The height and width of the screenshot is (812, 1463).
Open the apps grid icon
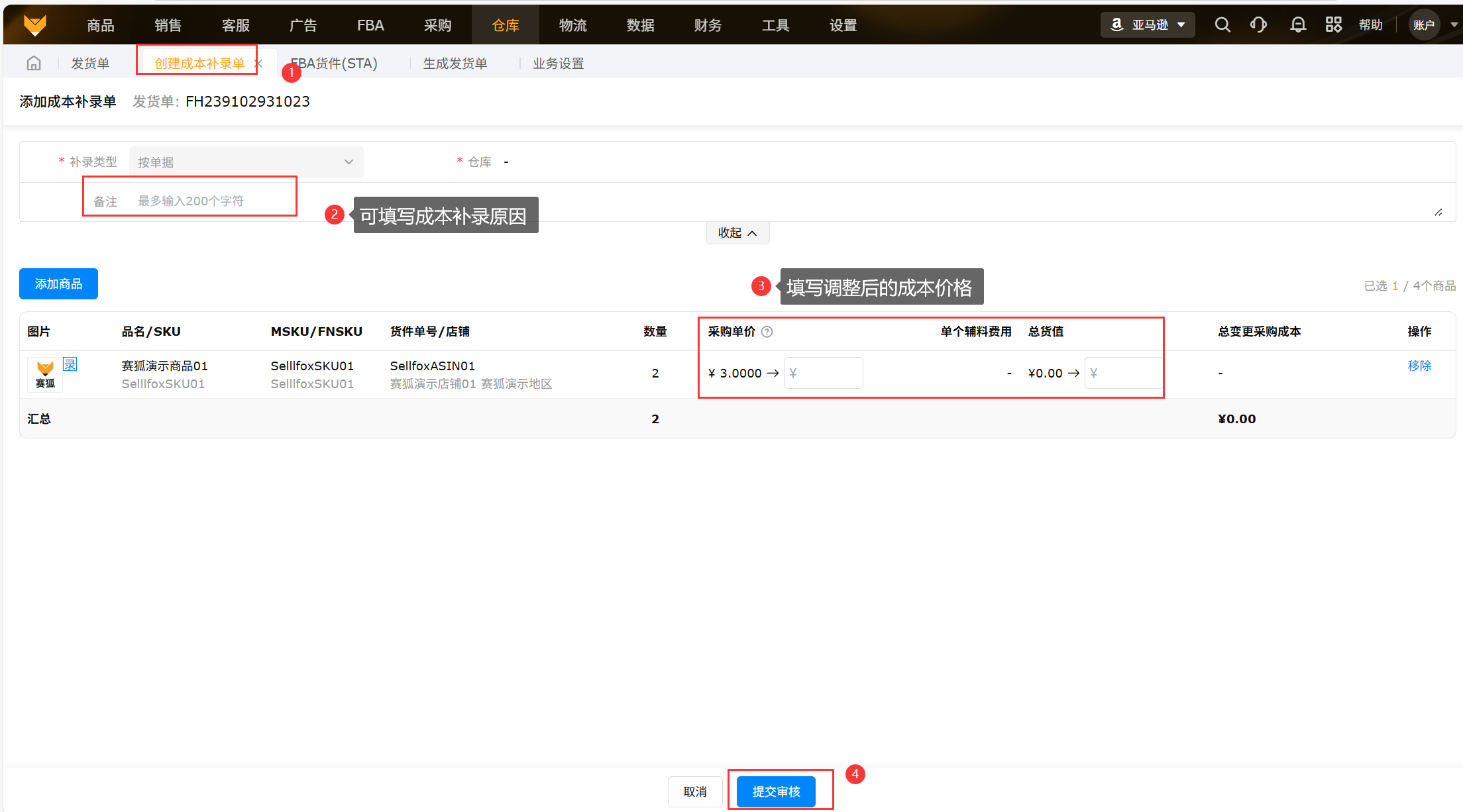pyautogui.click(x=1333, y=25)
